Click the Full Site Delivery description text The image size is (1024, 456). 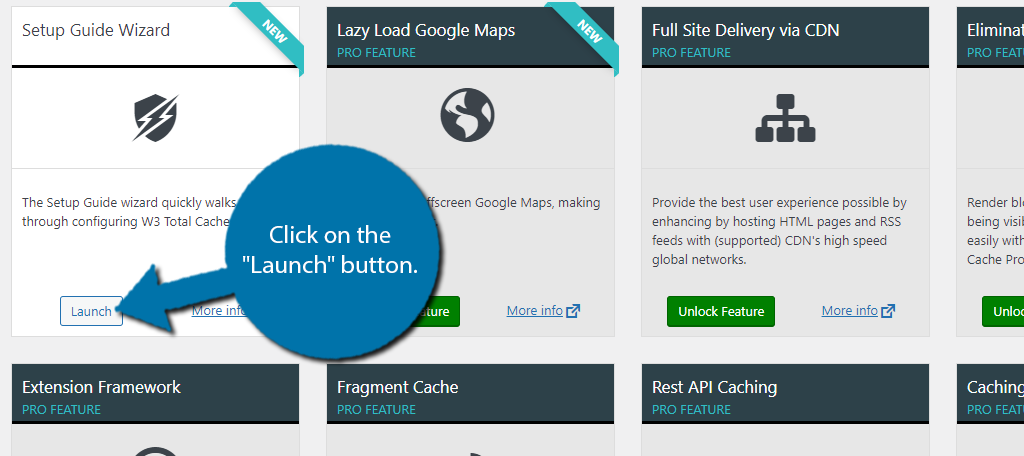point(779,231)
